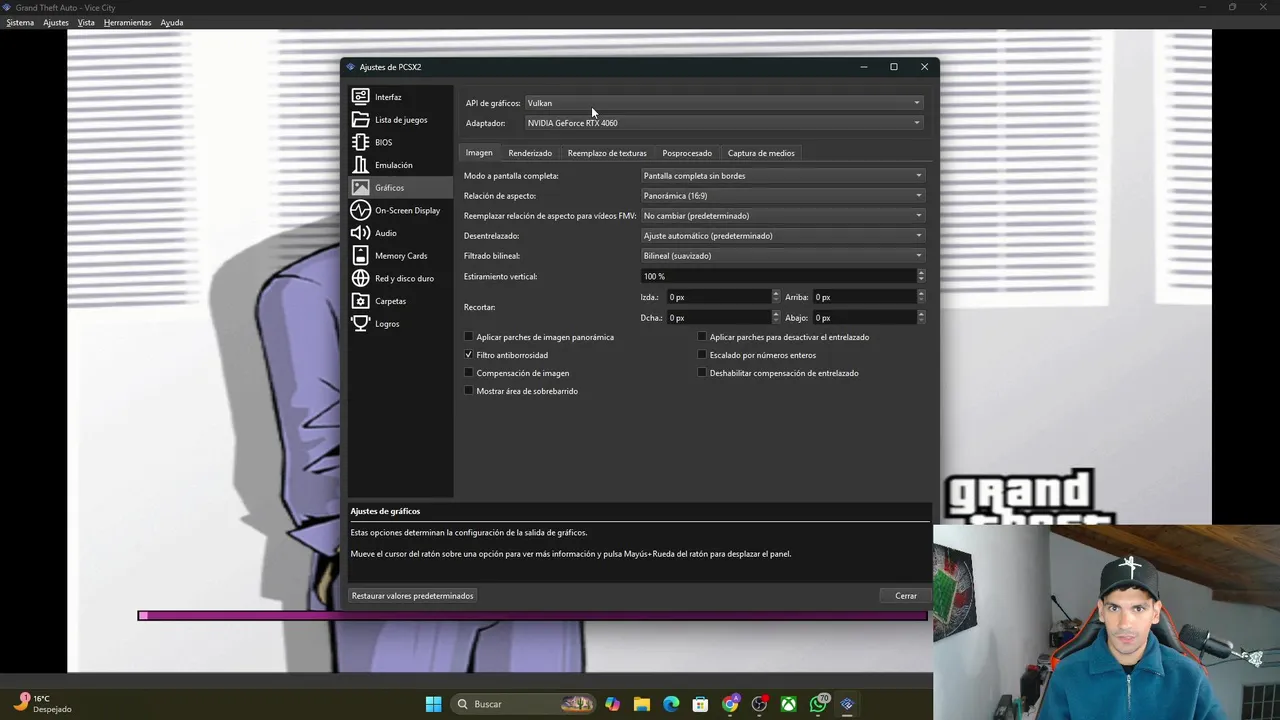This screenshot has width=1280, height=720.
Task: Open the Ayuda menu
Action: pos(172,22)
